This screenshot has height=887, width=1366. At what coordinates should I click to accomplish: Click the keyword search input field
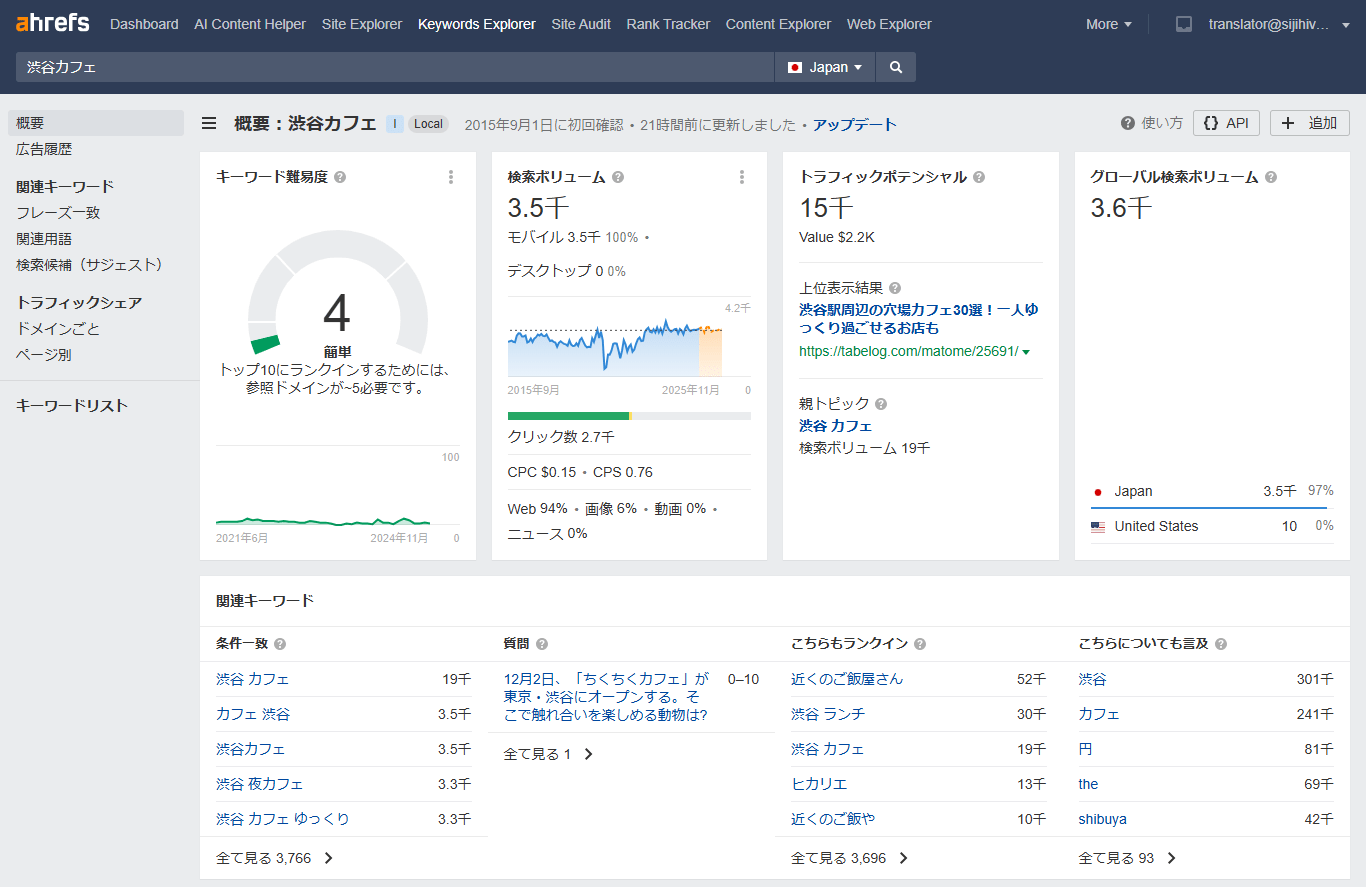pyautogui.click(x=395, y=67)
